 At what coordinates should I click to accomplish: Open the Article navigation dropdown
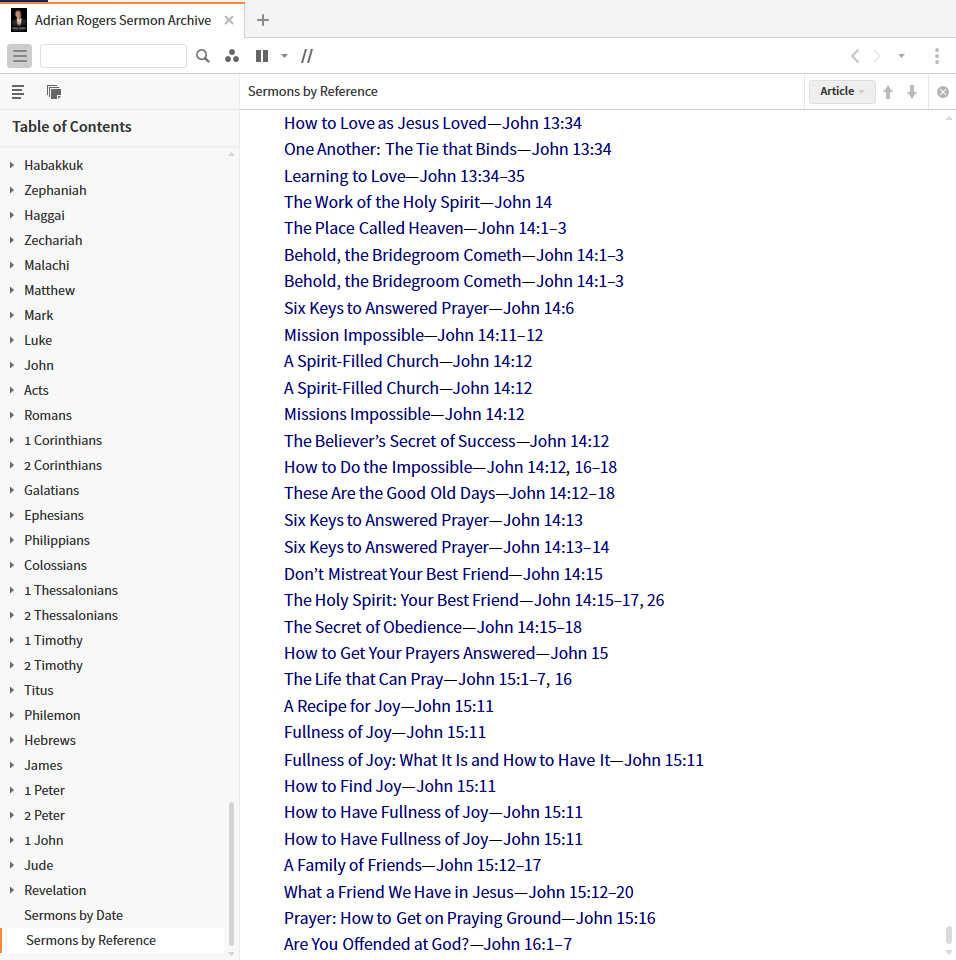pyautogui.click(x=841, y=91)
